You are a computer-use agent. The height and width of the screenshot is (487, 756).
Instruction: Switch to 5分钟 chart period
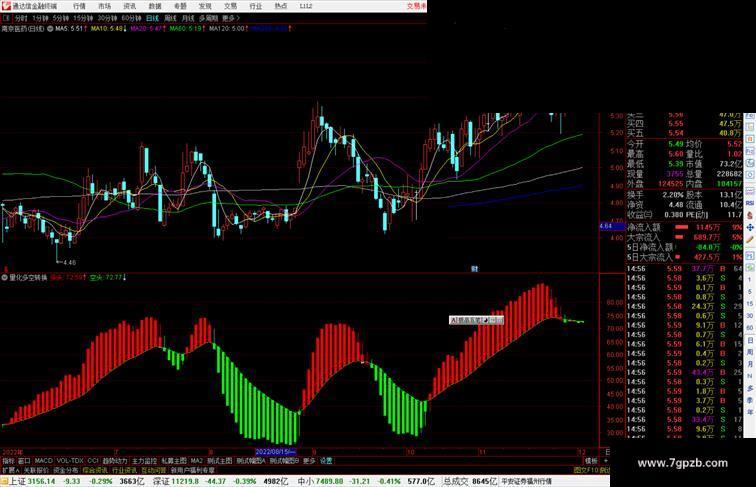click(61, 18)
